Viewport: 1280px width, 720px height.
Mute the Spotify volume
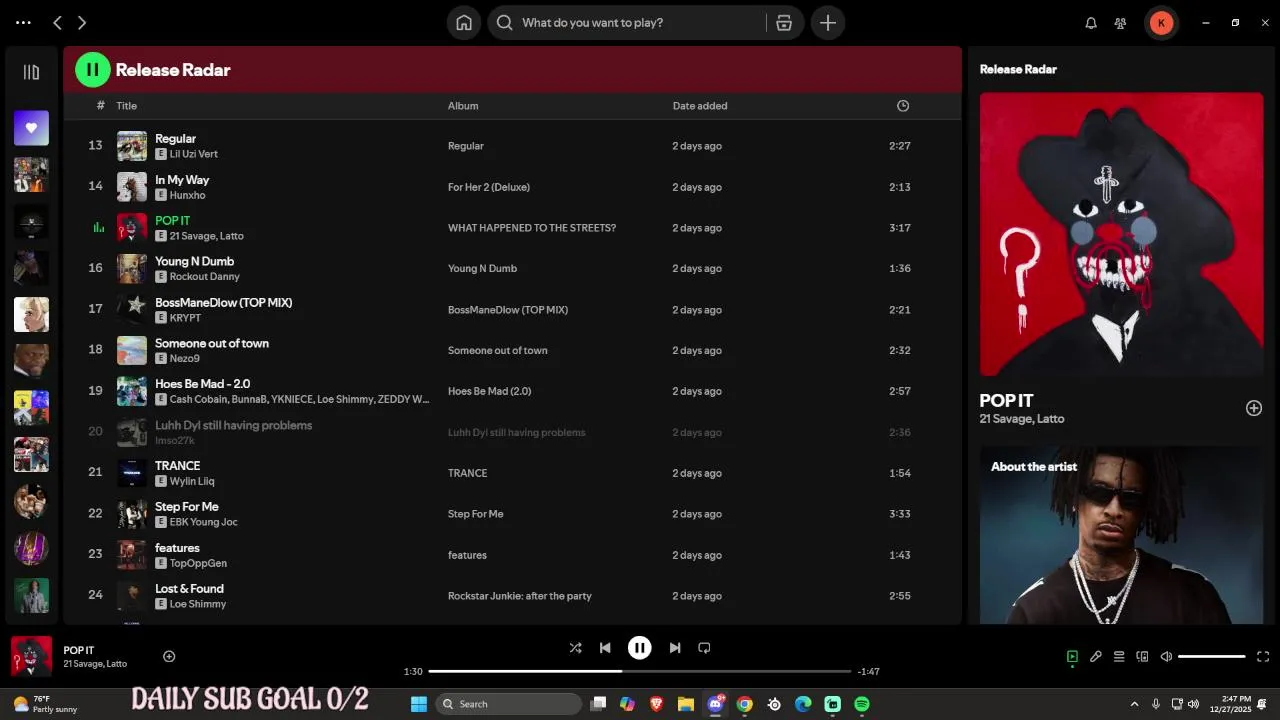point(1166,657)
